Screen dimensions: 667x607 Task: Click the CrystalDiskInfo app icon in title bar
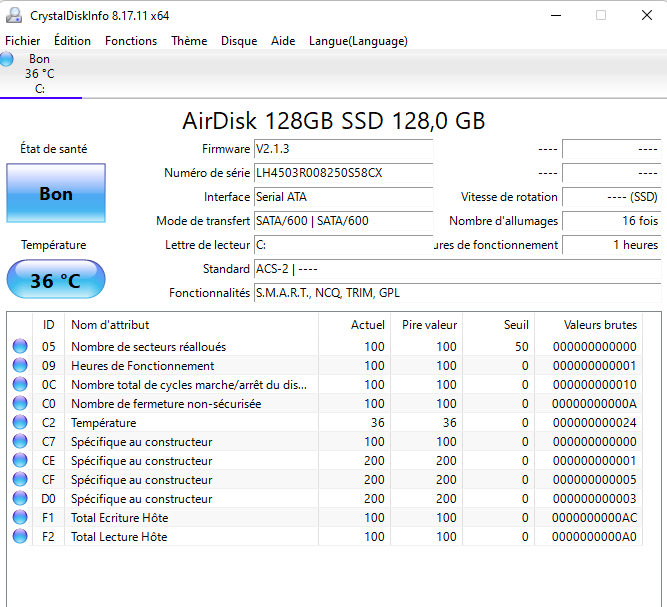[13, 15]
